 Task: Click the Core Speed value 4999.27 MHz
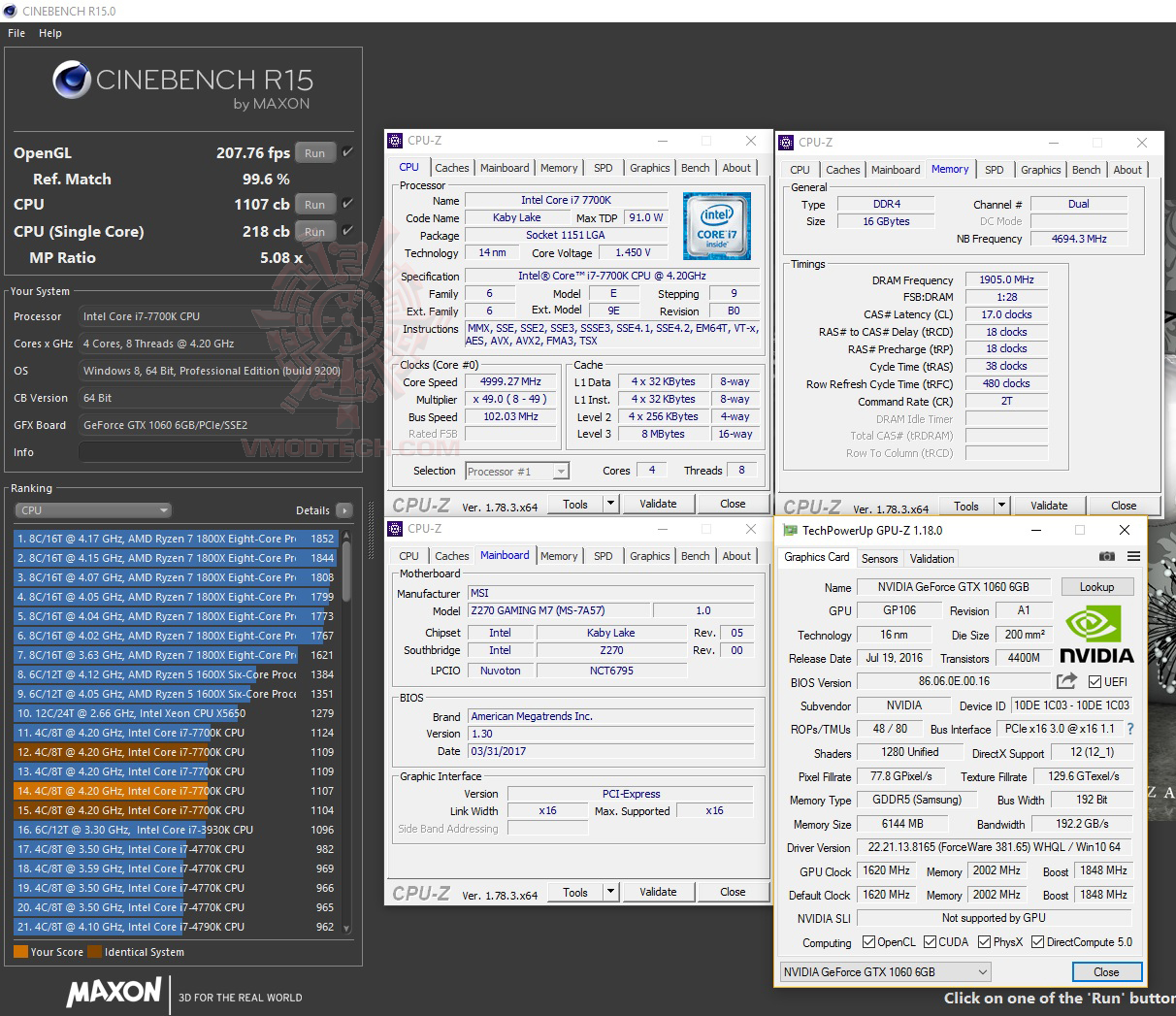click(x=510, y=381)
